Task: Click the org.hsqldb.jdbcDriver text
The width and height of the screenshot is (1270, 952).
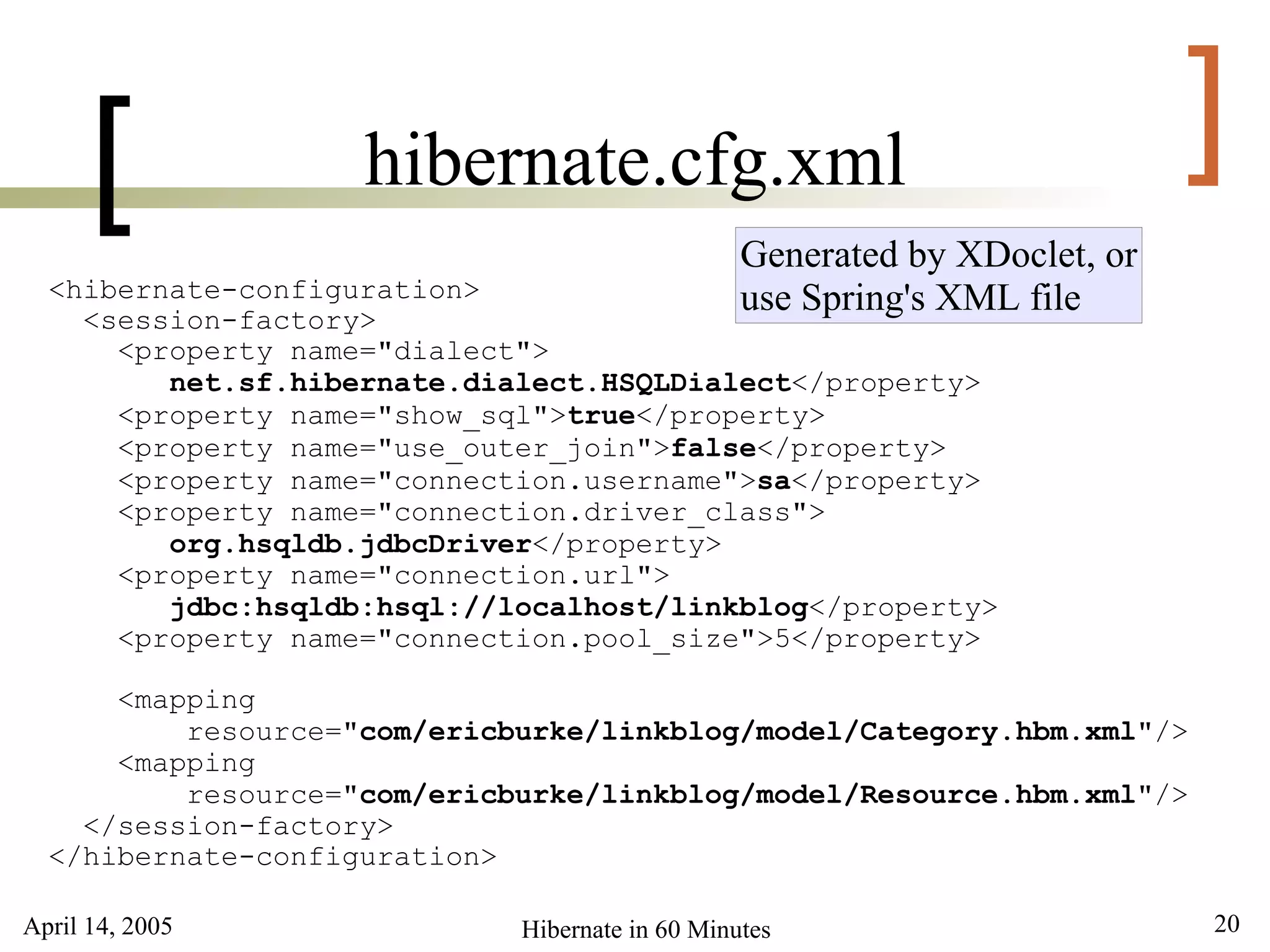Action: [x=350, y=544]
